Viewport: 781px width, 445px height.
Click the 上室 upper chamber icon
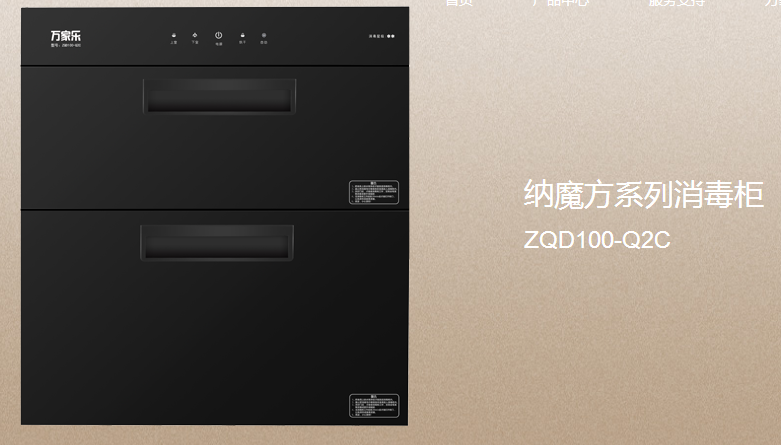click(173, 35)
